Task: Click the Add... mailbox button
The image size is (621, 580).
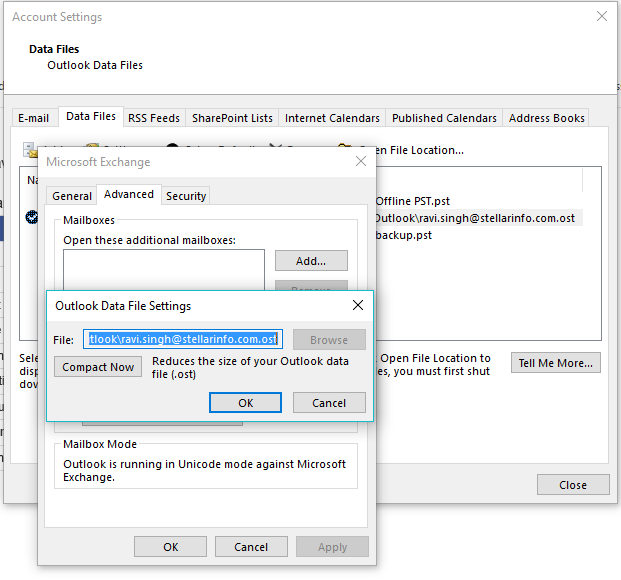Action: pyautogui.click(x=311, y=261)
